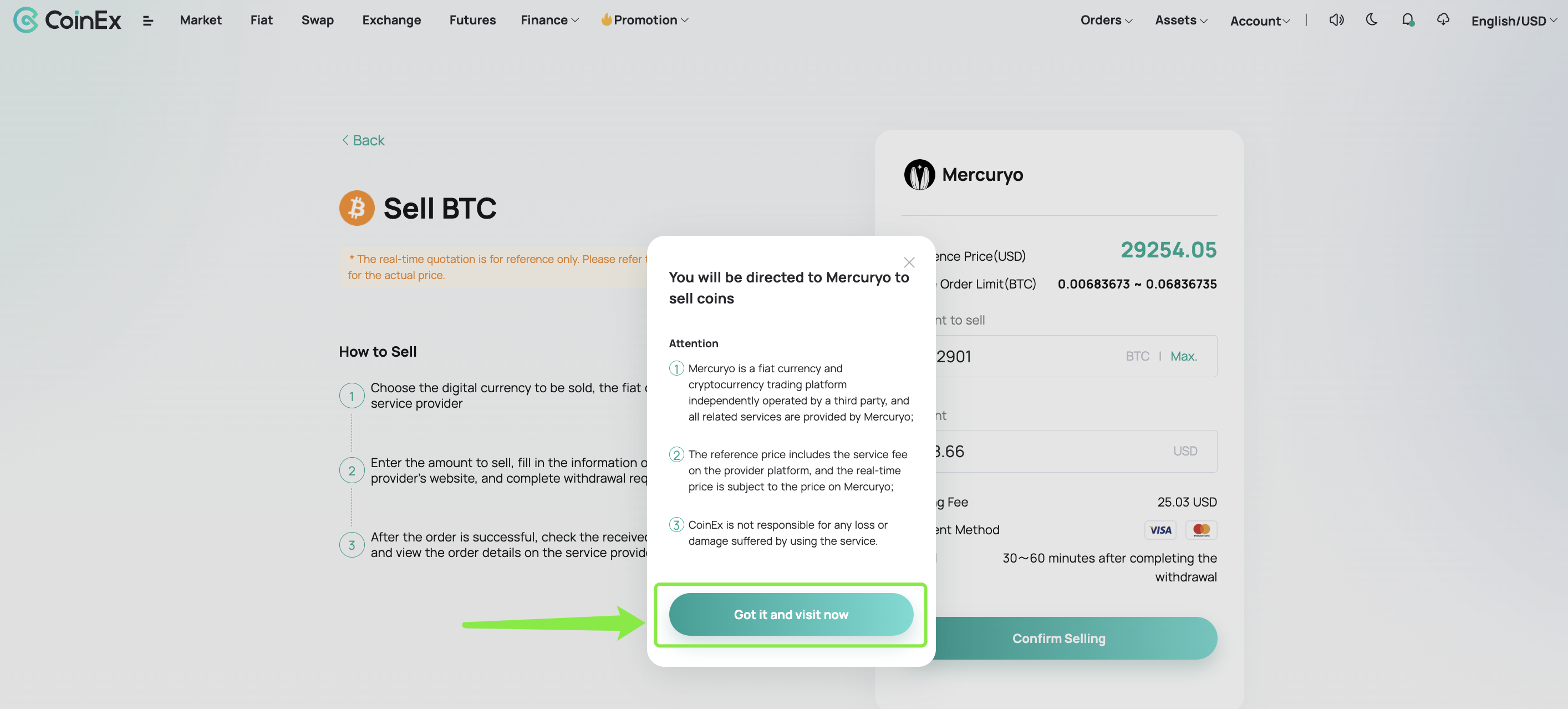Expand the Finance dropdown menu
This screenshot has width=1568, height=709.
click(x=549, y=20)
